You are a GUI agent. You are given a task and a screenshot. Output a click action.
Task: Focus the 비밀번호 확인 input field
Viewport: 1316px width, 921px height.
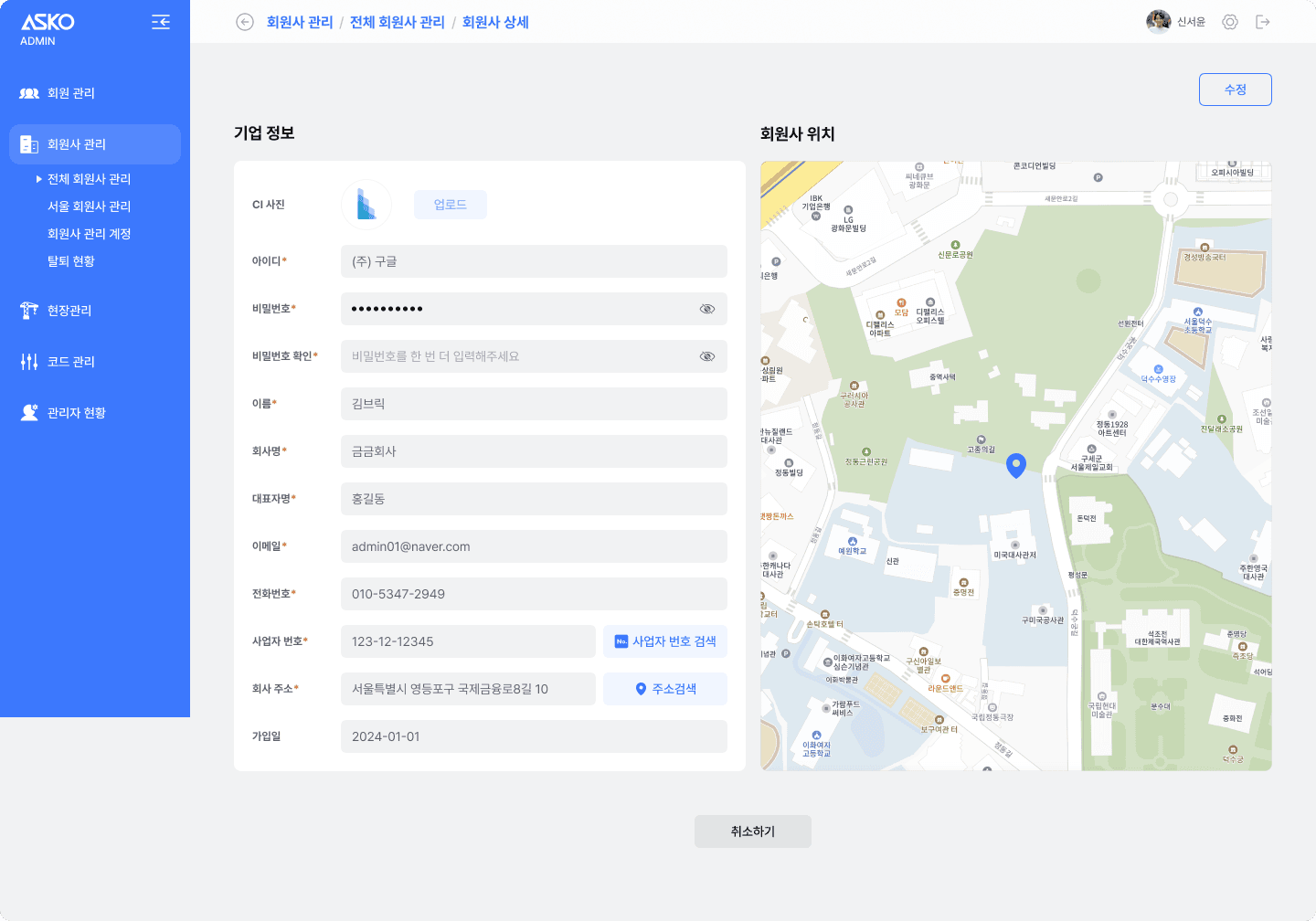point(534,356)
